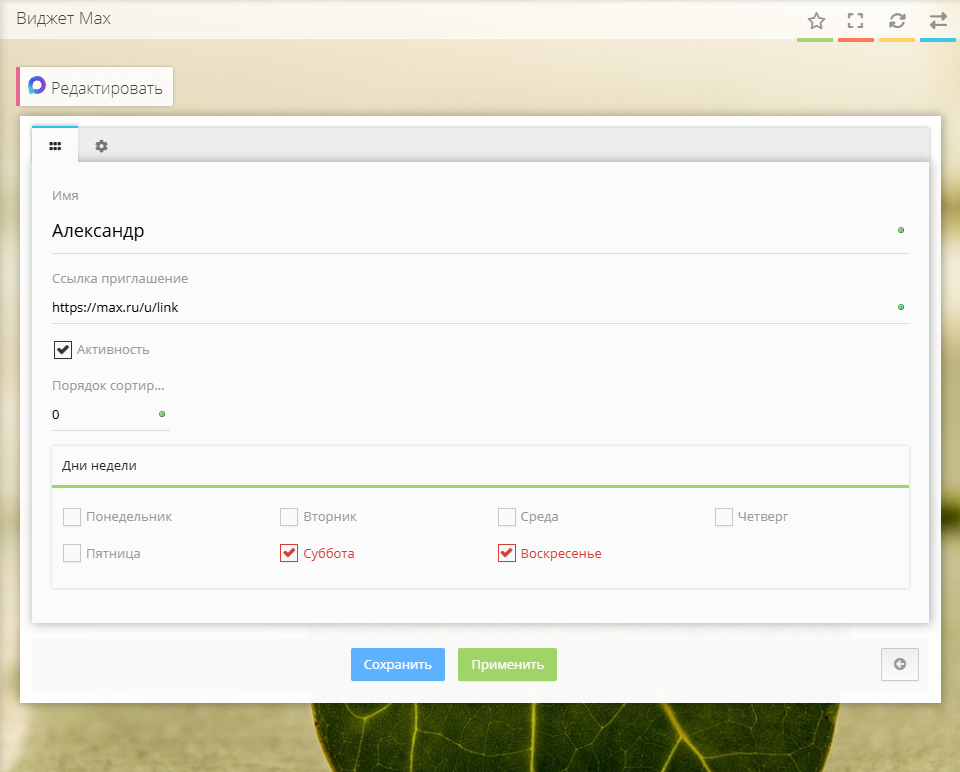
Task: Uncheck the Активность checkbox
Action: (x=63, y=349)
